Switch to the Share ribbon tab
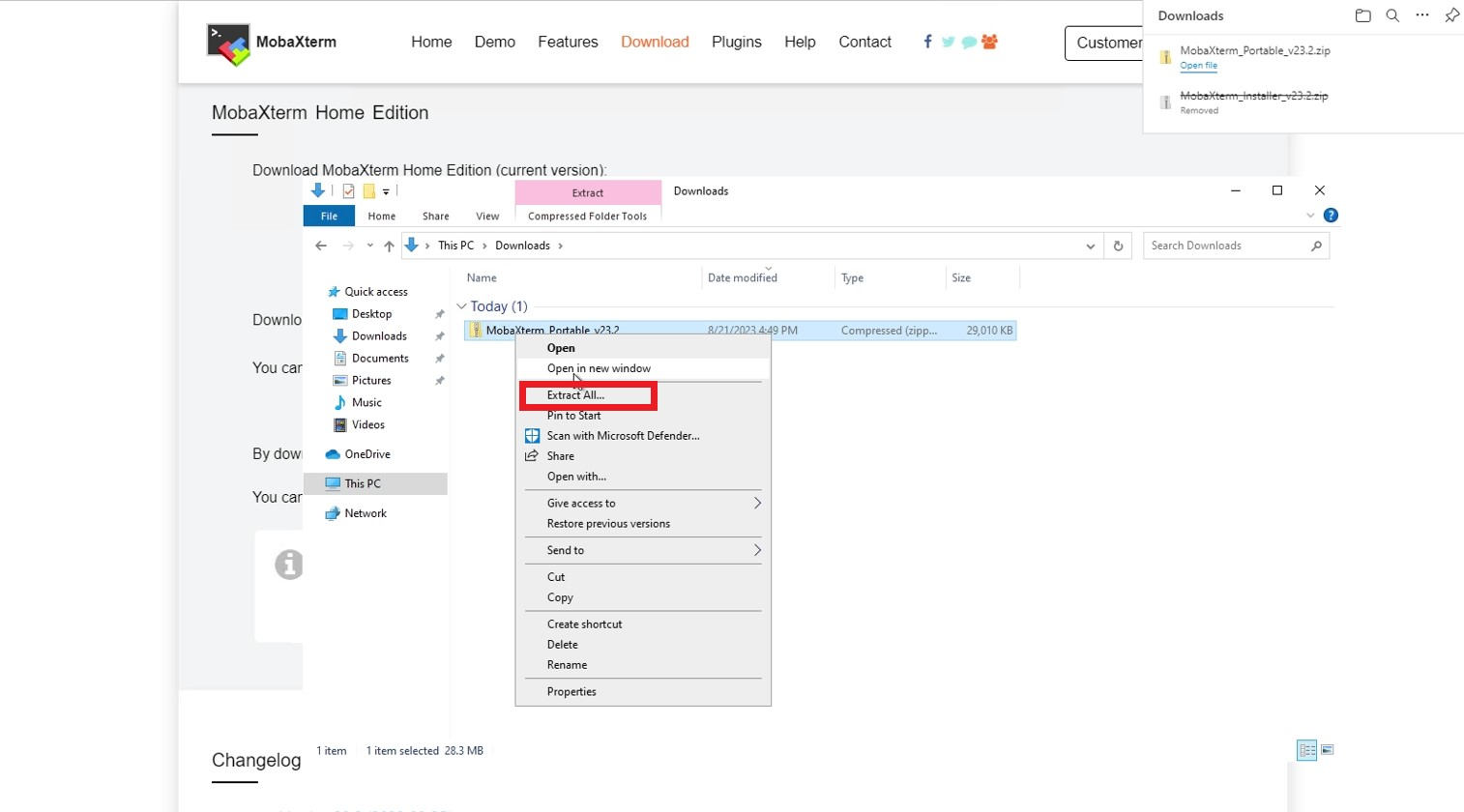The width and height of the screenshot is (1464, 812). [435, 217]
